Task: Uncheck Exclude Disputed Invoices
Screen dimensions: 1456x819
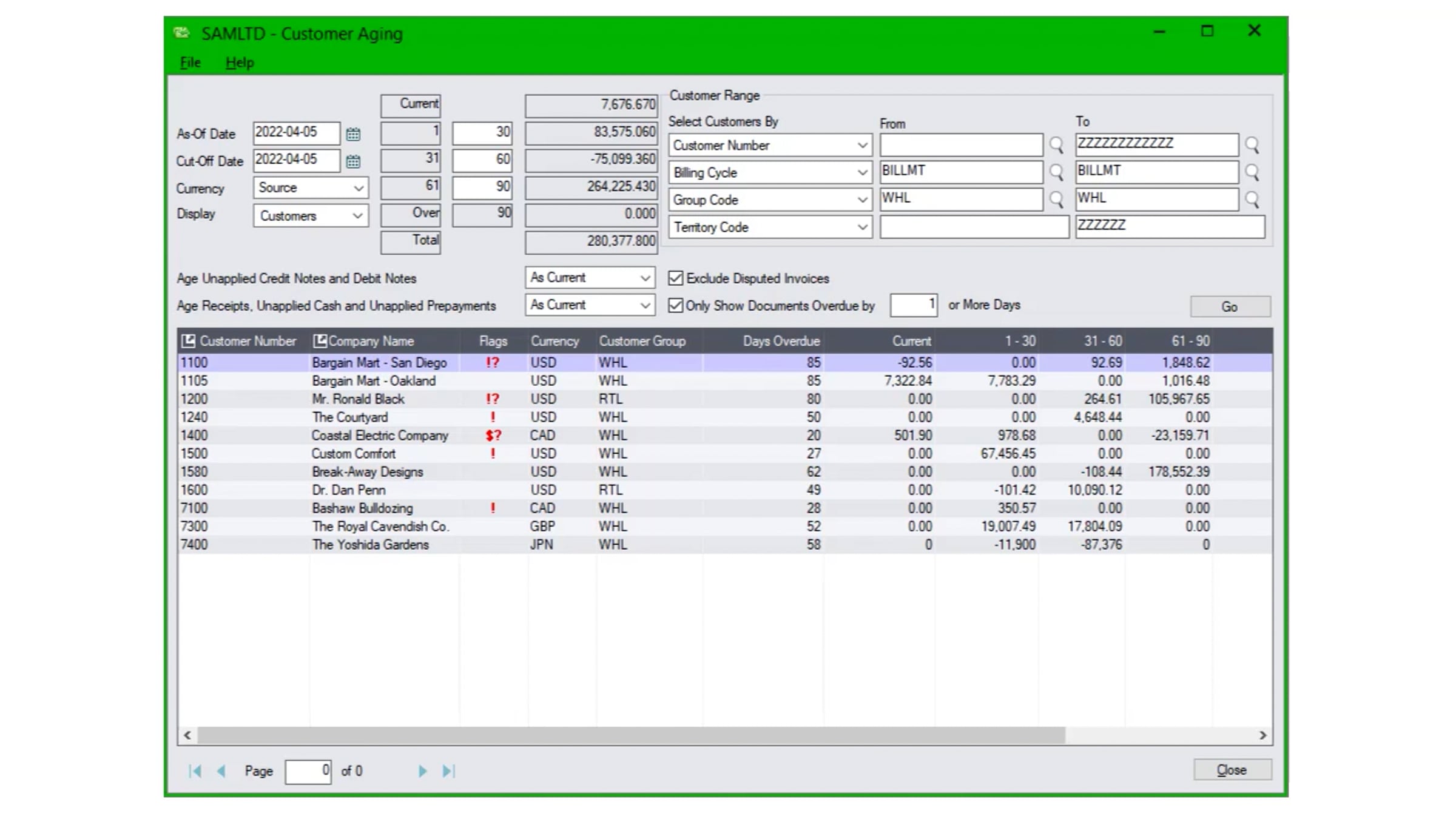Action: point(675,278)
